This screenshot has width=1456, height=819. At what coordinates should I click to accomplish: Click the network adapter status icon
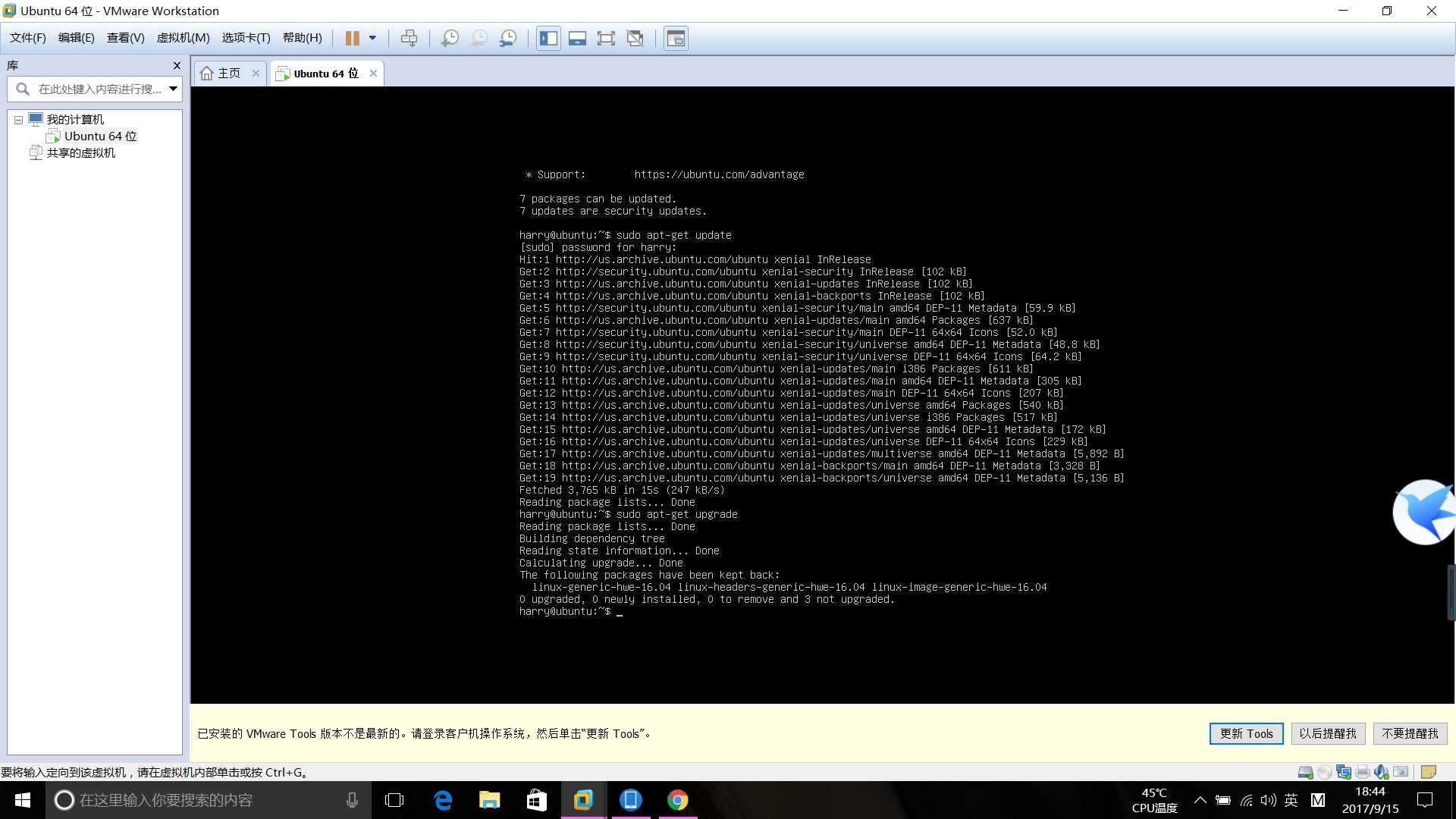[1343, 772]
